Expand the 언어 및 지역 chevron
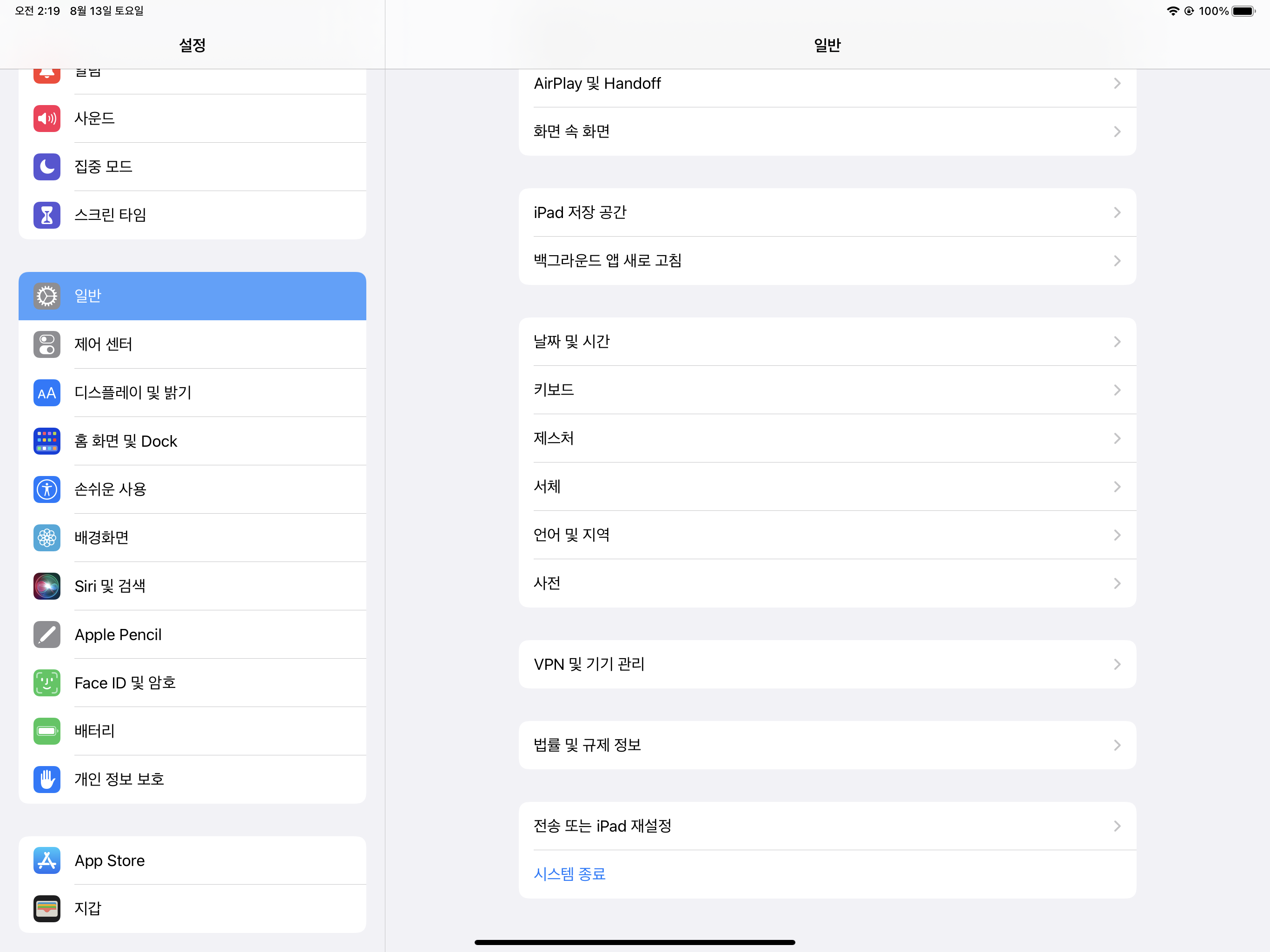 coord(1117,535)
